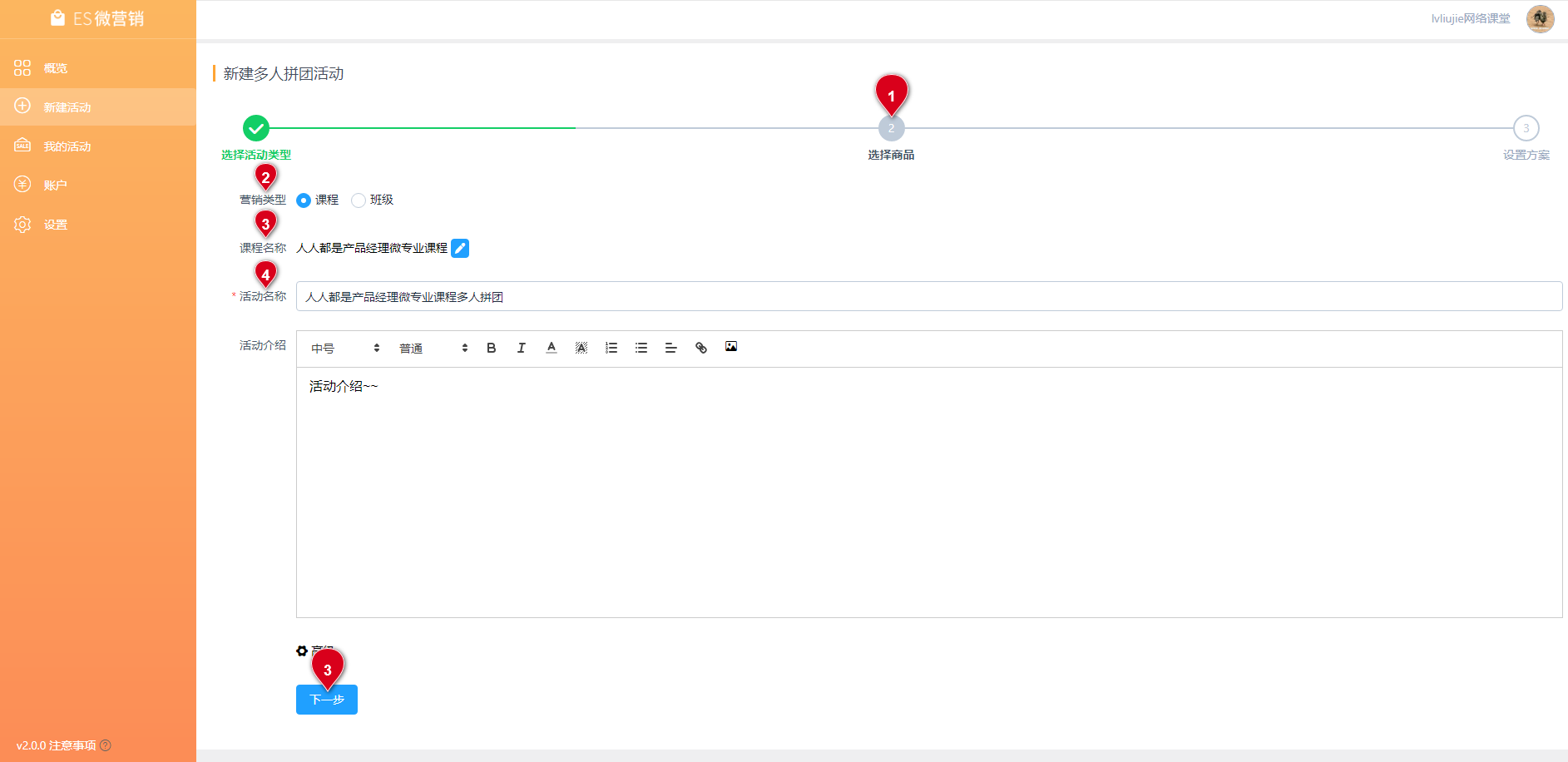Open the v2.0.0 注意事项 link

click(57, 745)
